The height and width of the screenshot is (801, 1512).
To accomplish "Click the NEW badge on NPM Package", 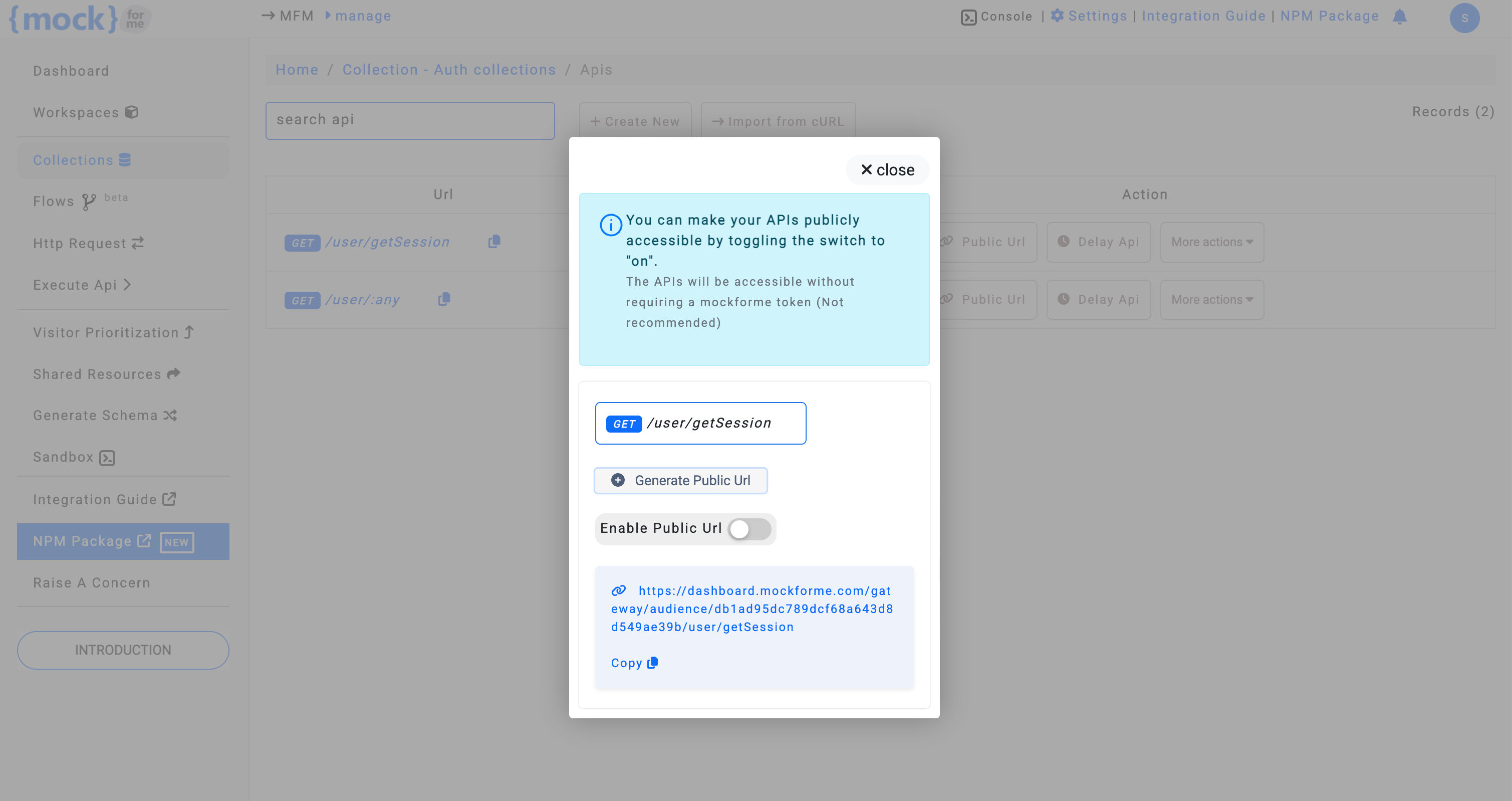I will (177, 542).
